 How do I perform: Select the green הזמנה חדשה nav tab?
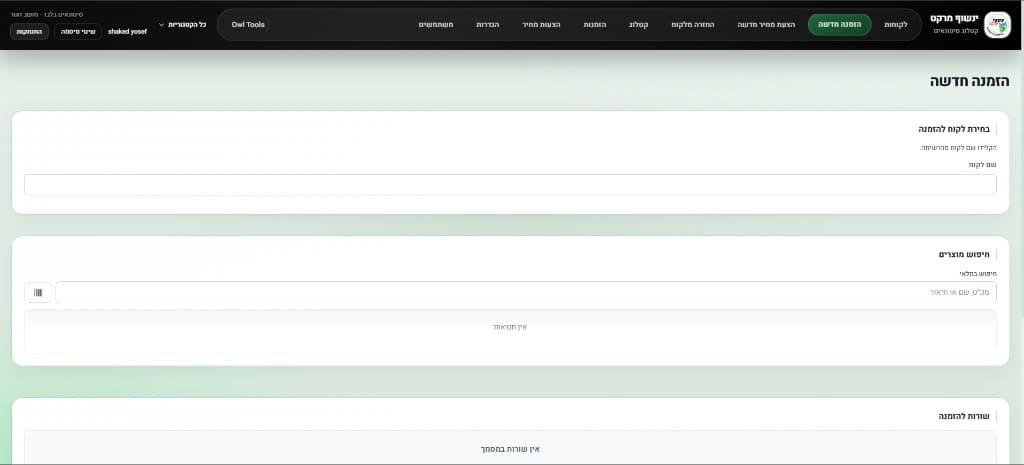click(x=839, y=25)
